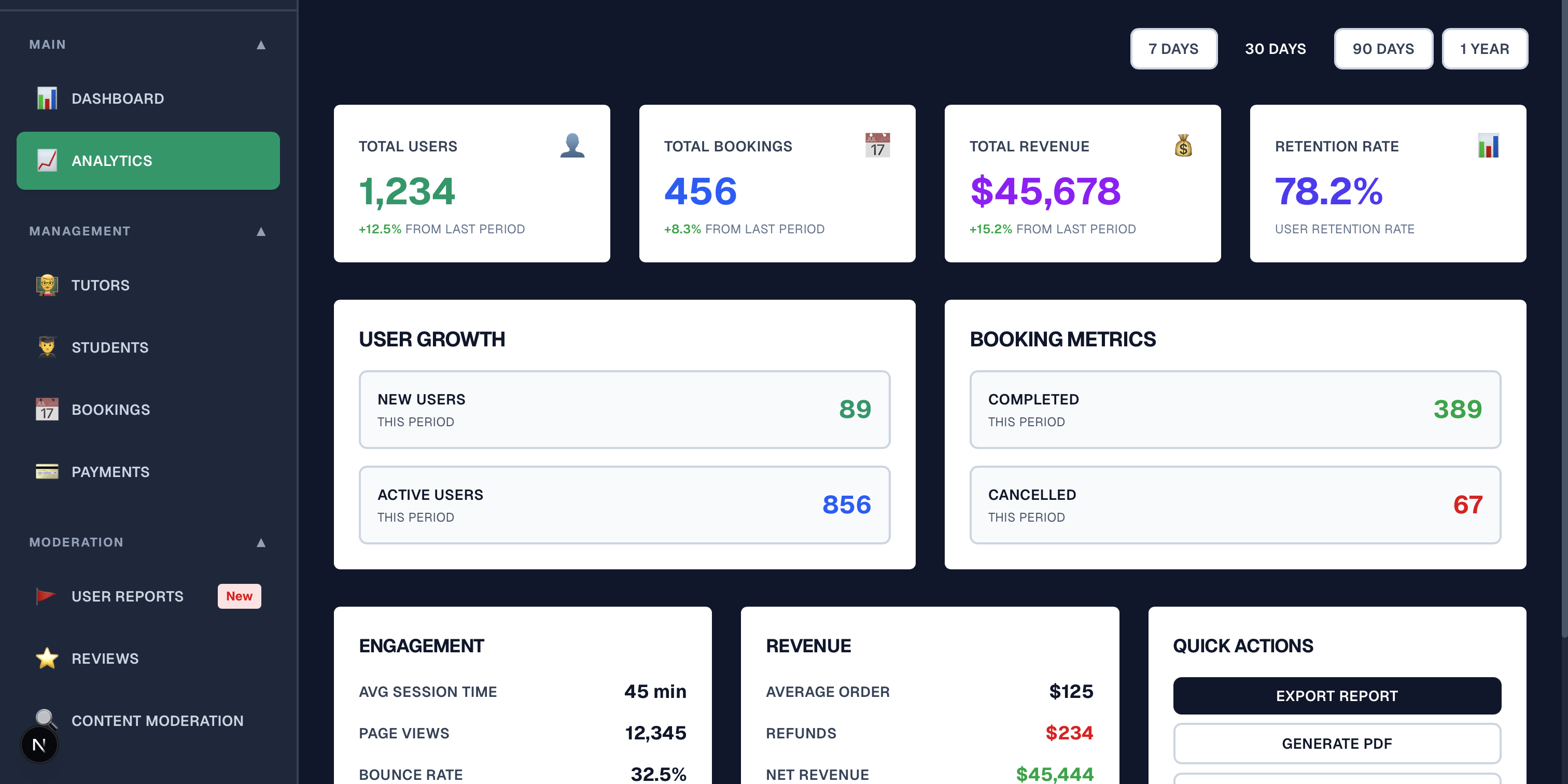The width and height of the screenshot is (1568, 784).
Task: Go to Tutors management
Action: [148, 285]
